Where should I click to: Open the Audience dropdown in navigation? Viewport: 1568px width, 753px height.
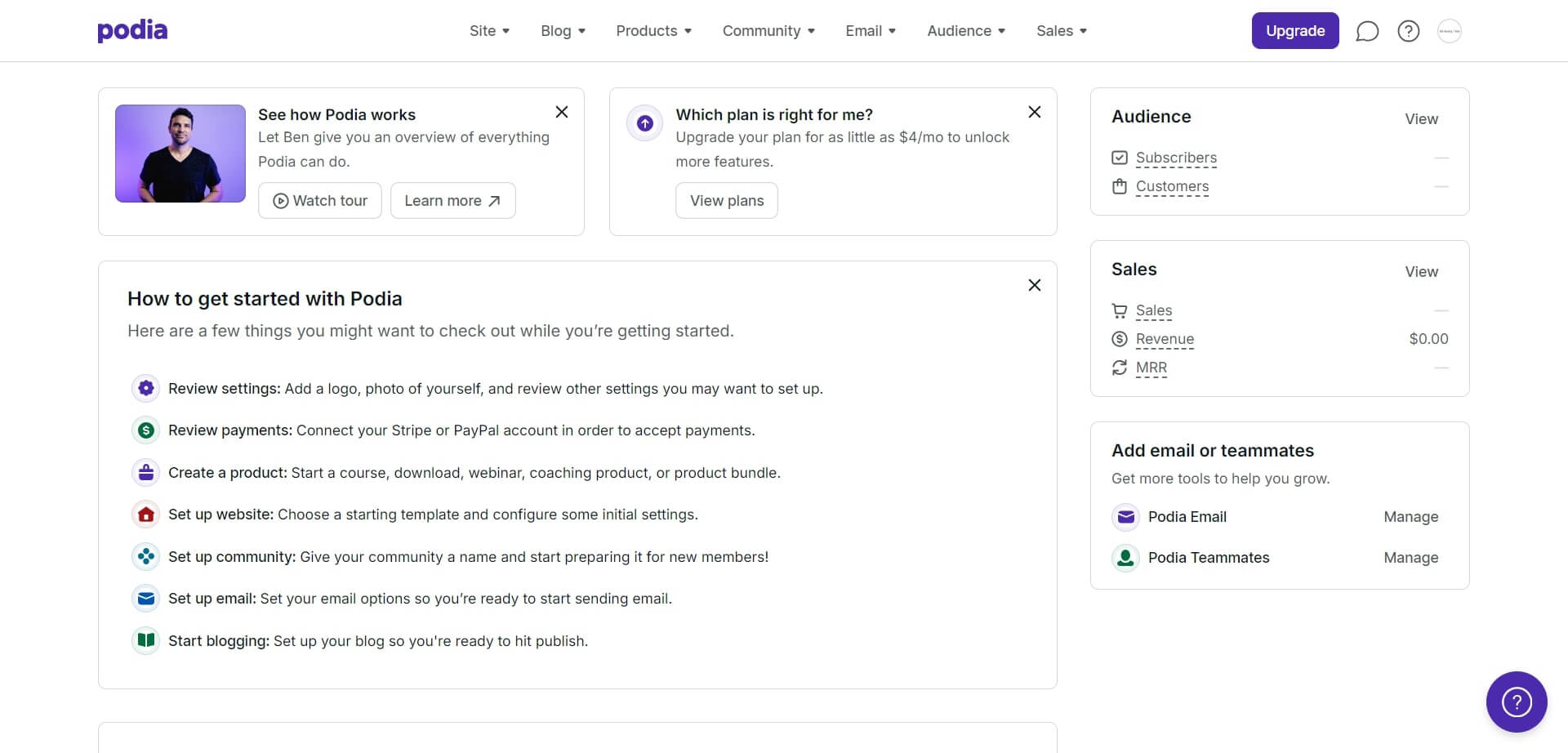coord(965,31)
